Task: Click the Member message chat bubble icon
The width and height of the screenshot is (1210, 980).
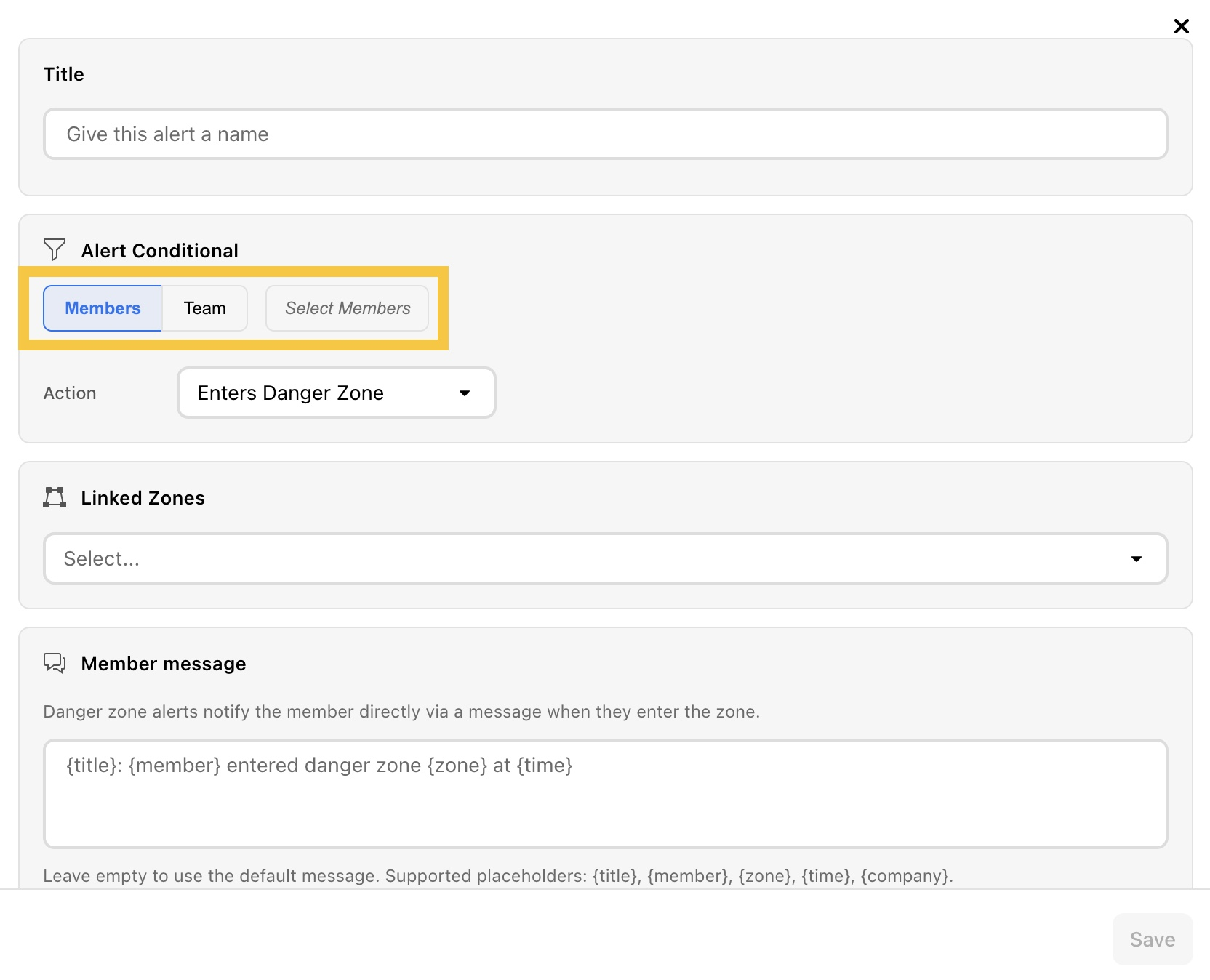Action: coord(55,663)
